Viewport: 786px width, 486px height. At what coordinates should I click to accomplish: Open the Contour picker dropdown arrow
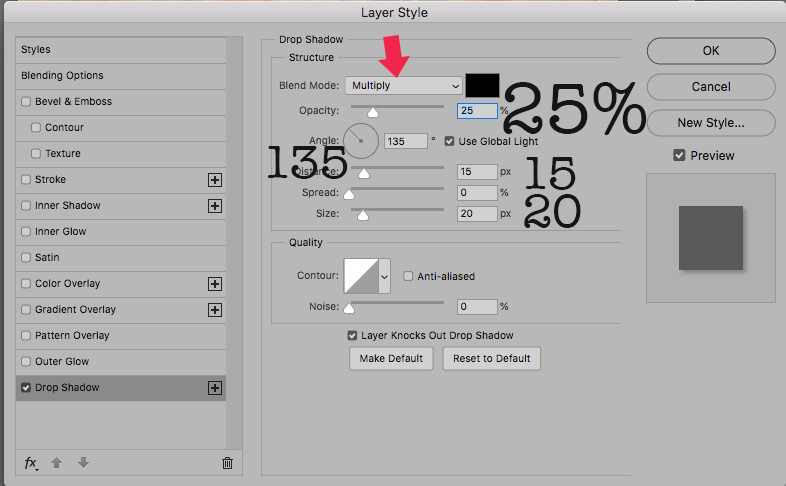point(384,276)
